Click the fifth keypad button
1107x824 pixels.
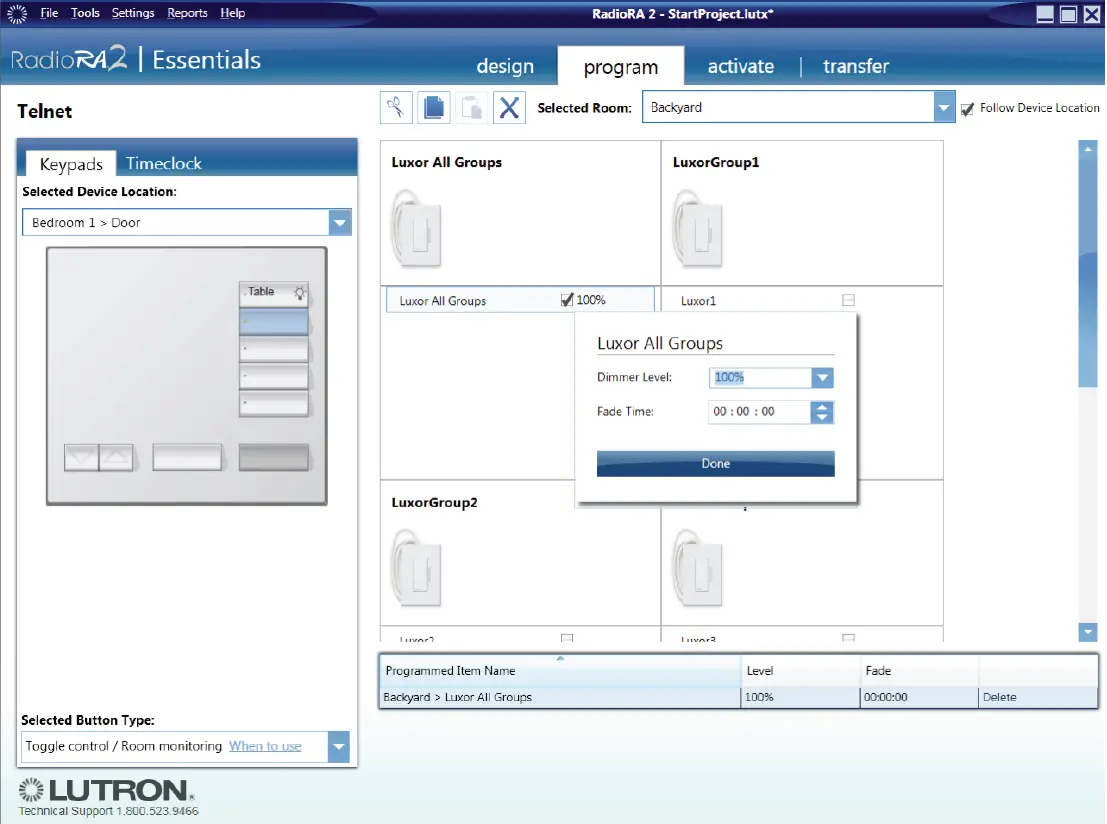tap(274, 404)
